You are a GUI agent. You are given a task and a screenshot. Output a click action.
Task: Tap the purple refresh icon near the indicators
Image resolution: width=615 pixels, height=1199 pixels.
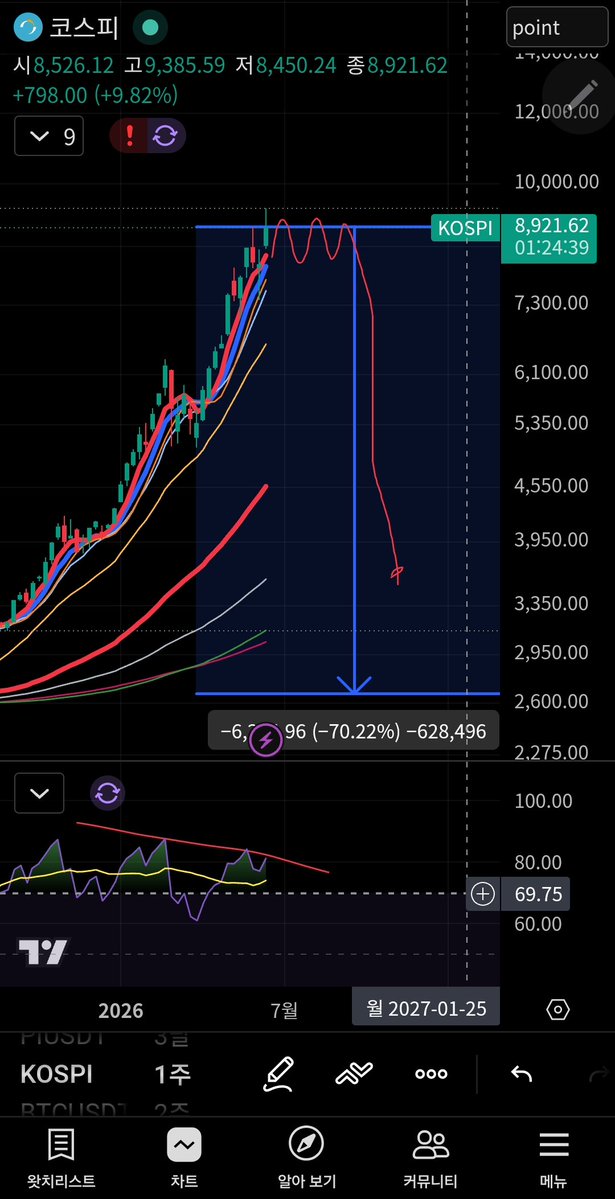pos(166,137)
